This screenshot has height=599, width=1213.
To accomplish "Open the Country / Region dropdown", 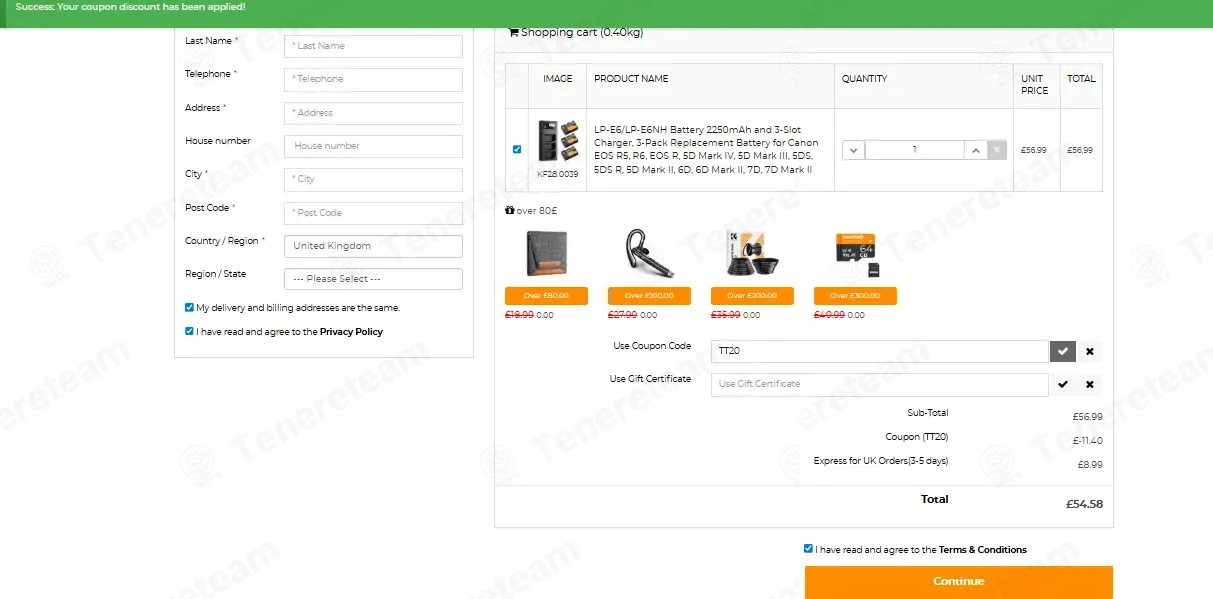I will (373, 246).
